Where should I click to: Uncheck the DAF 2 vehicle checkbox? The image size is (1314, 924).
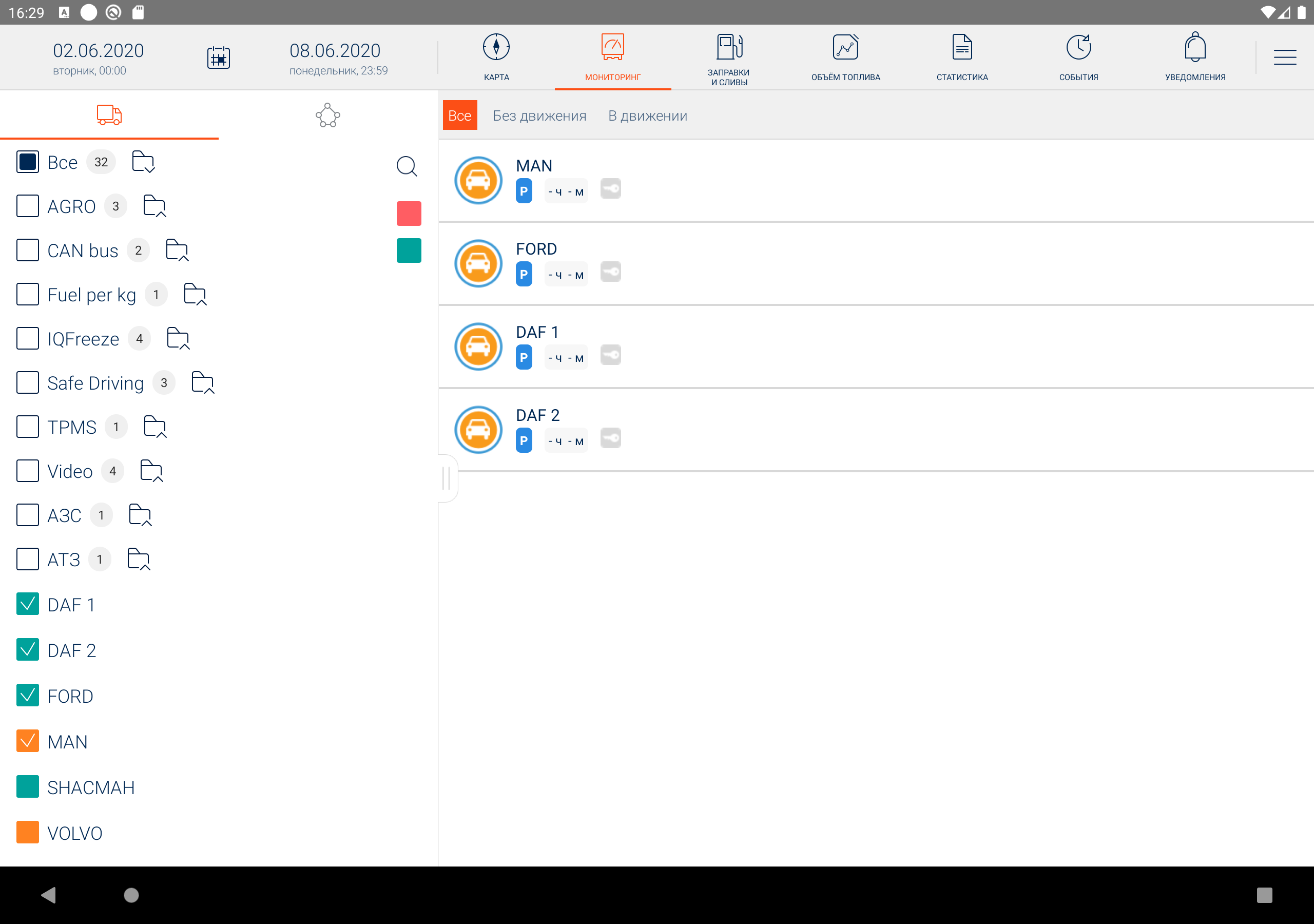tap(28, 650)
